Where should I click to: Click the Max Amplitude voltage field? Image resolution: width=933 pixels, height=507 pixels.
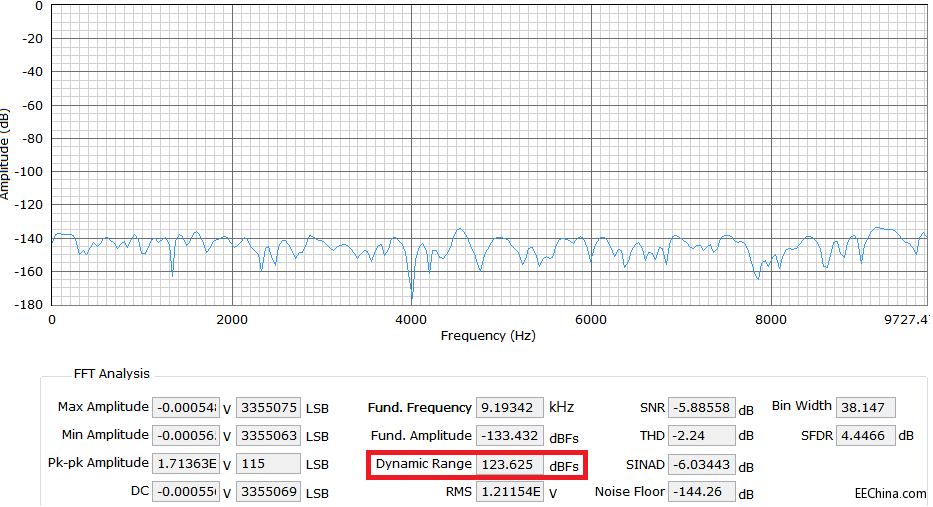click(x=186, y=408)
